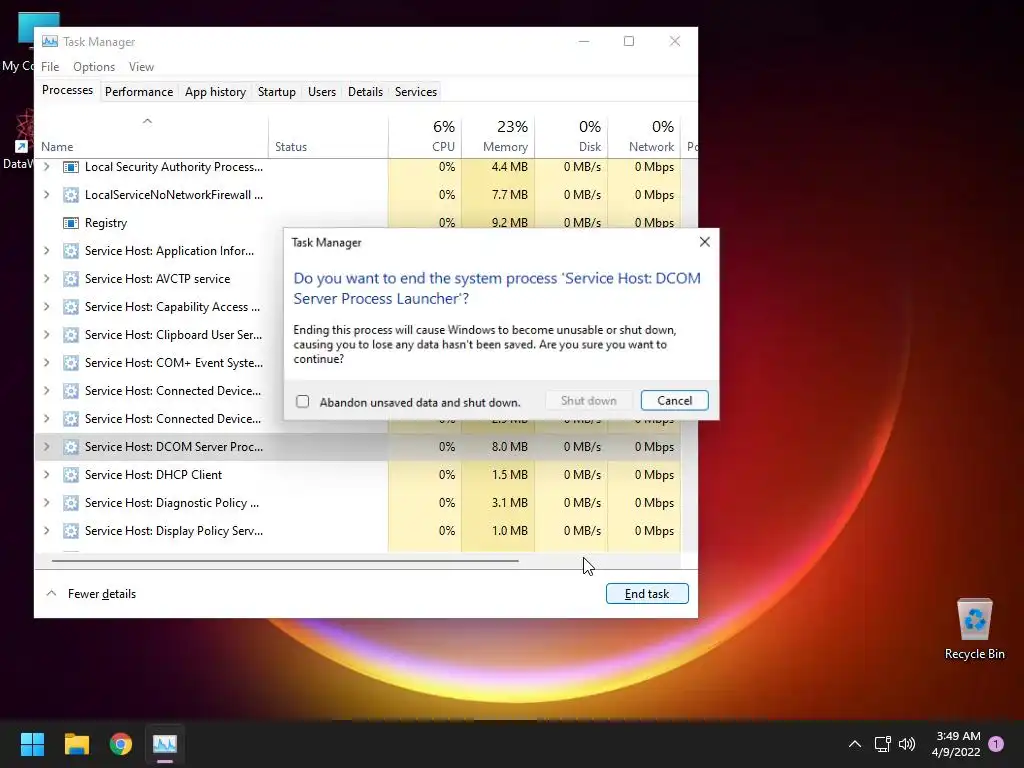The width and height of the screenshot is (1024, 768).
Task: Open the Windows Start menu
Action: pos(32,744)
